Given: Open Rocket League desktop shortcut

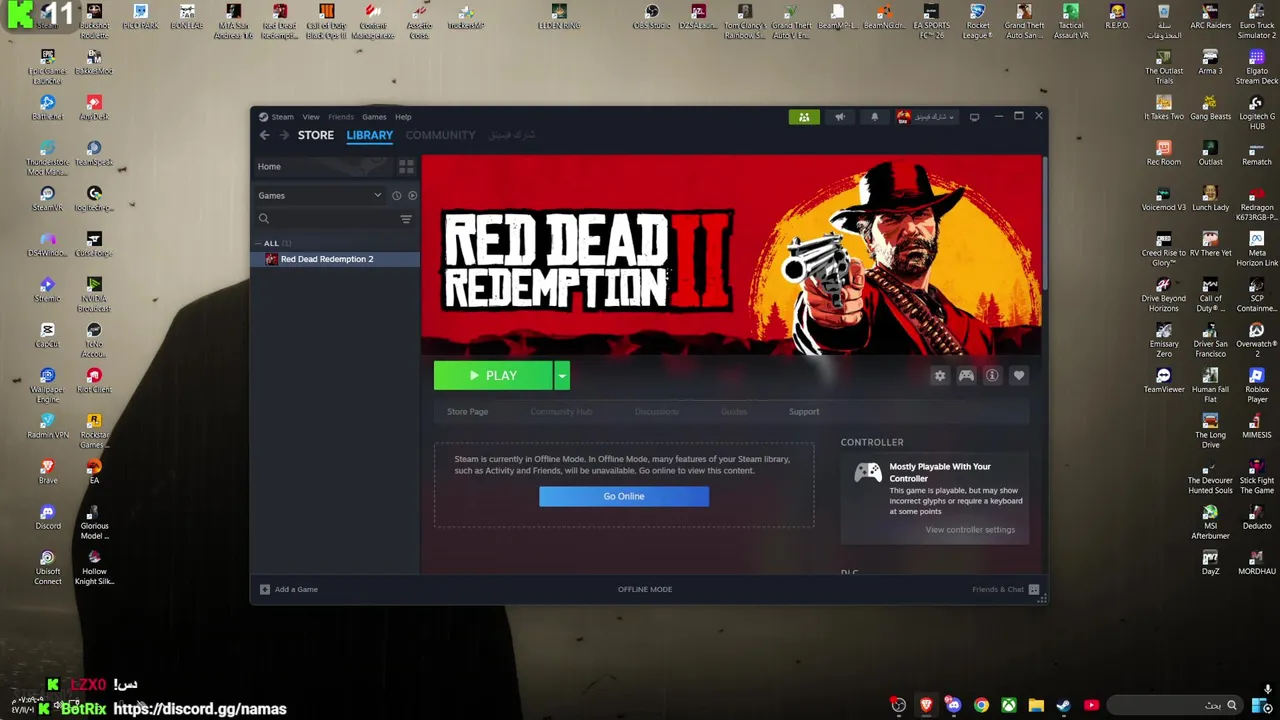Looking at the screenshot, I should pos(977,21).
